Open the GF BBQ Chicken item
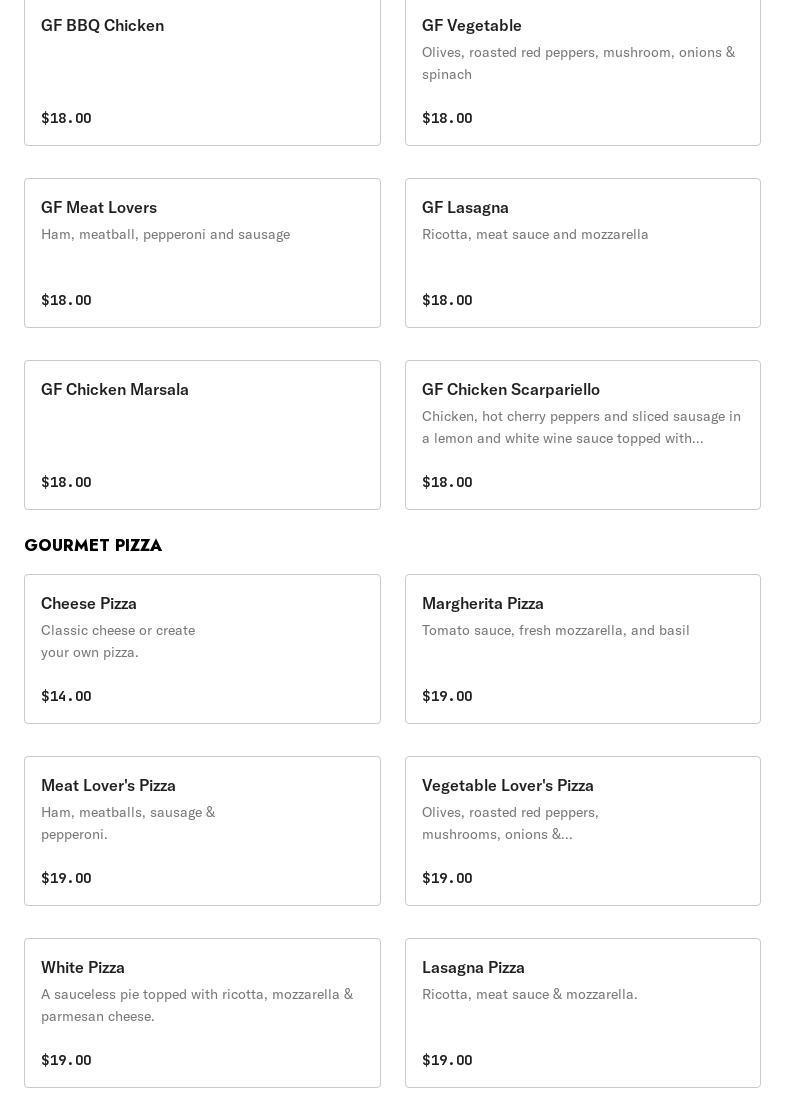The height and width of the screenshot is (1098, 785). click(202, 72)
